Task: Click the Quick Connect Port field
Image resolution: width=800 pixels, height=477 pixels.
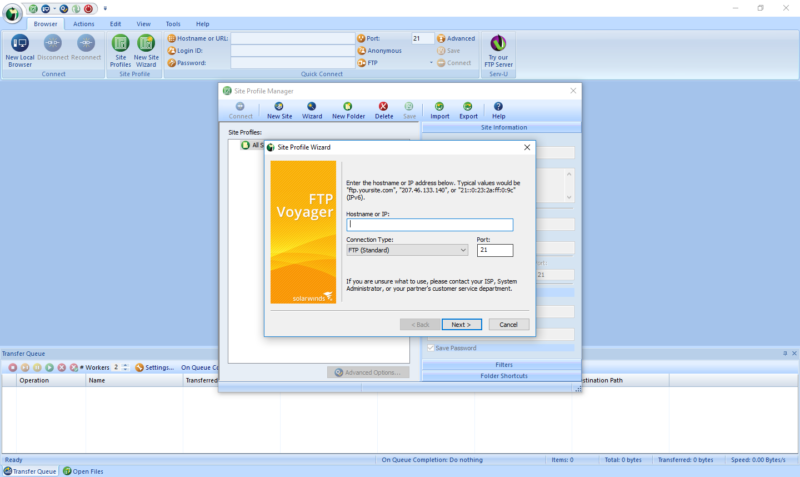Action: tap(422, 38)
